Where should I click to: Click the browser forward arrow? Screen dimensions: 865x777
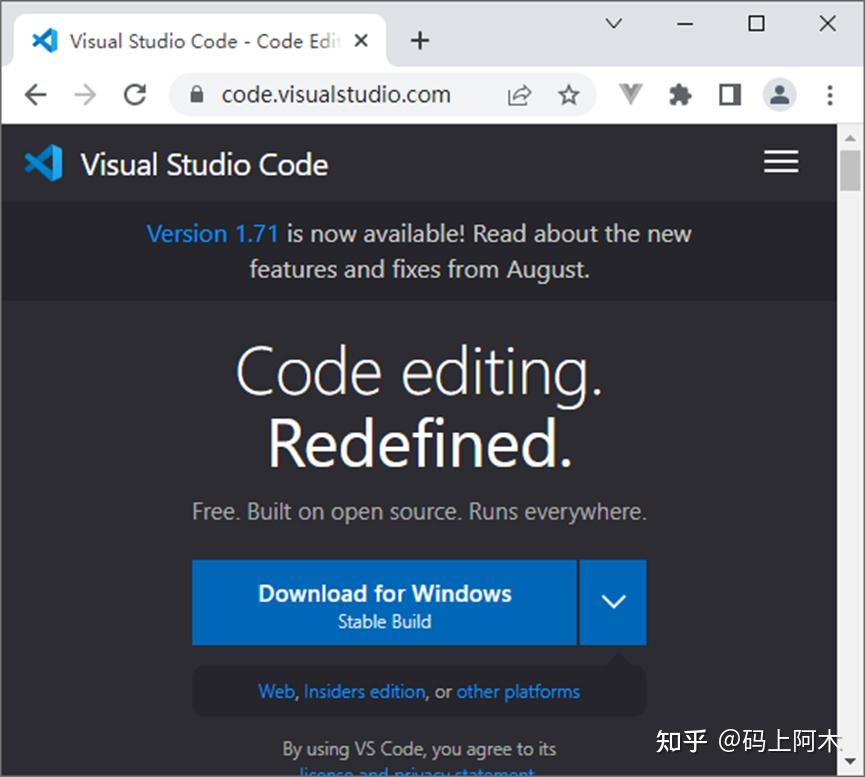(x=85, y=95)
